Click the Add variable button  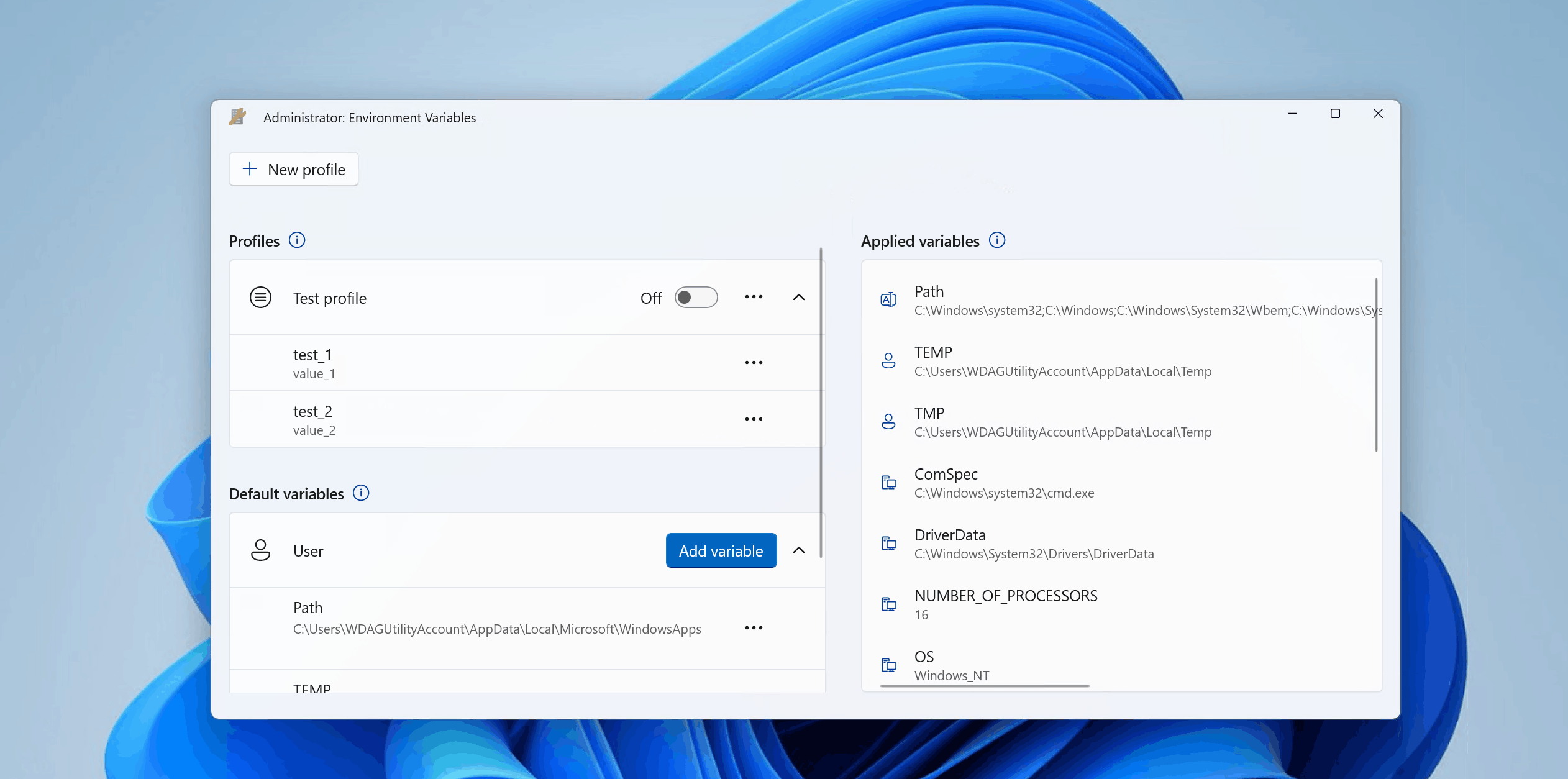pos(721,550)
